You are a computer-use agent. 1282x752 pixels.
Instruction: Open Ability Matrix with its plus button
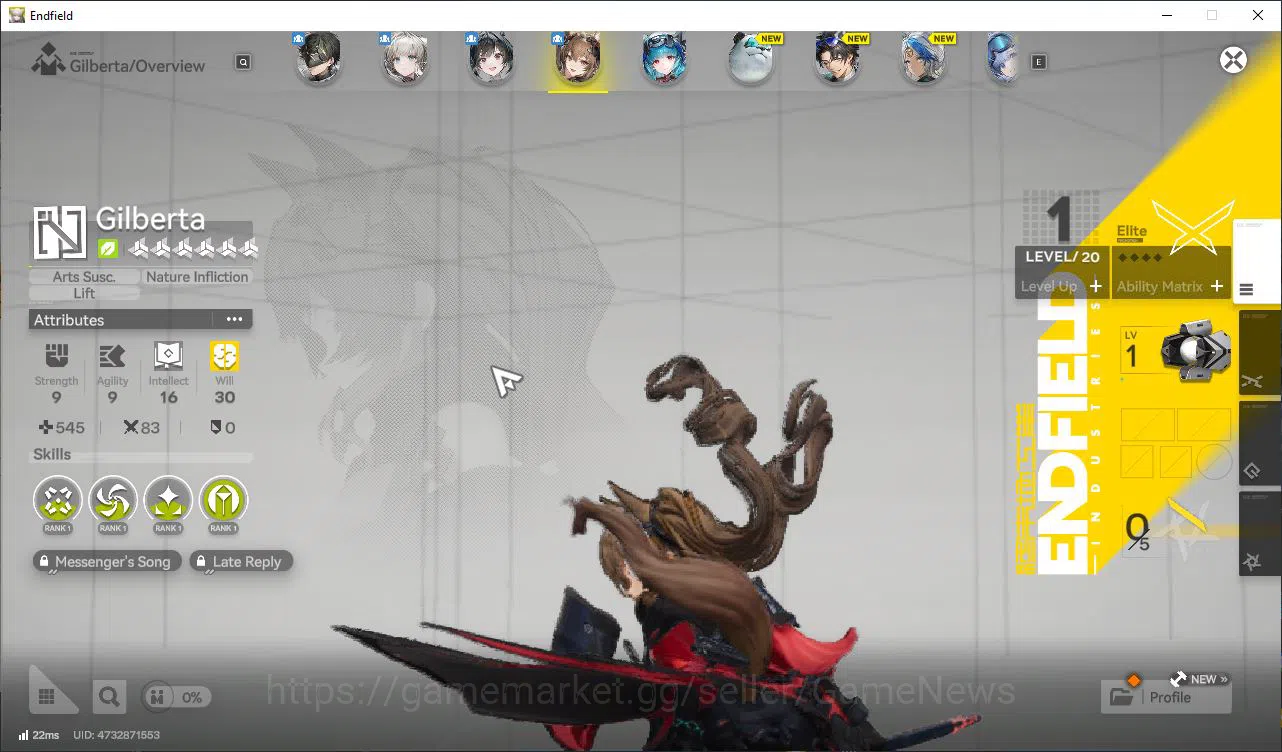(1217, 286)
